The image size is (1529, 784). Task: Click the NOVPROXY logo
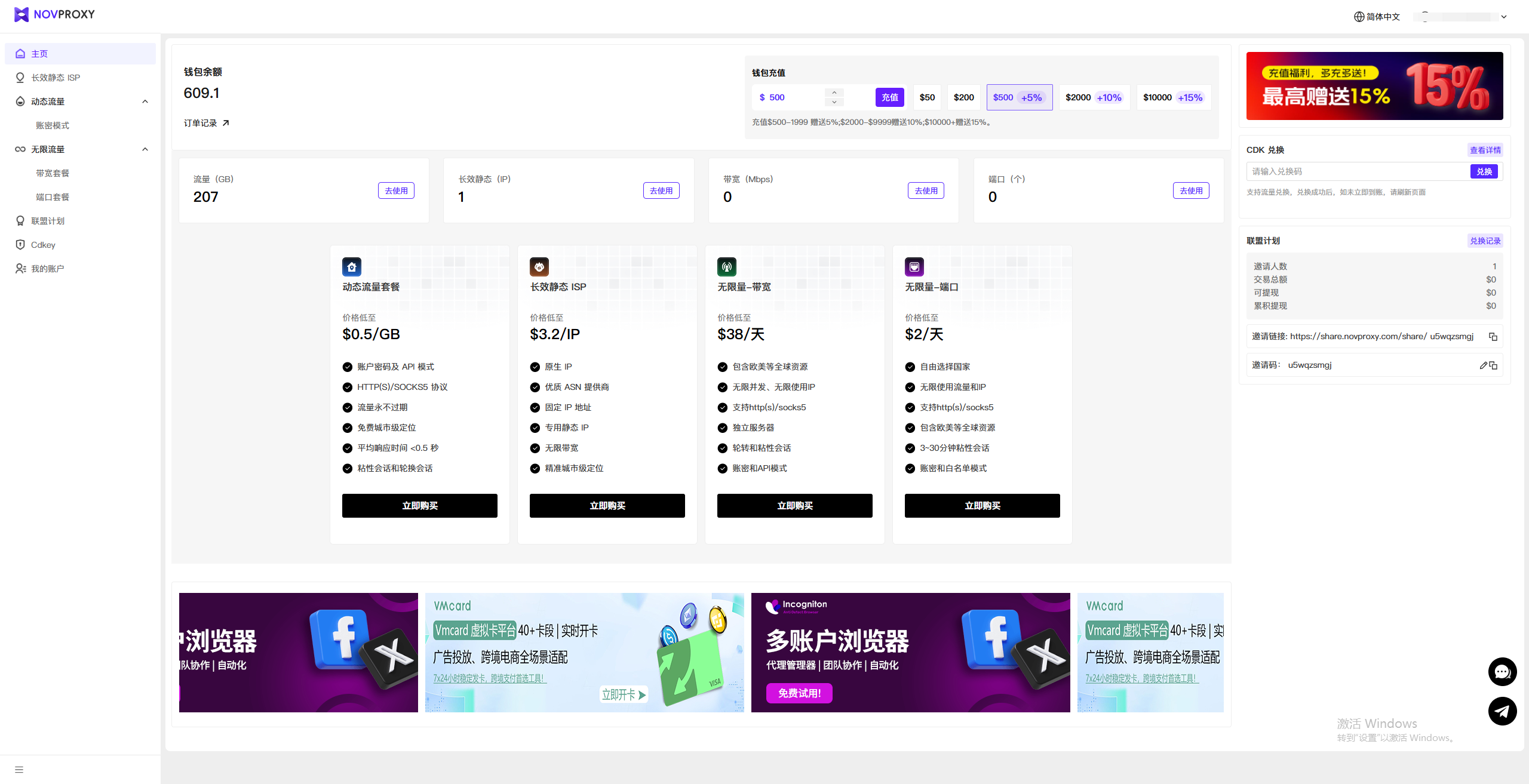coord(54,14)
